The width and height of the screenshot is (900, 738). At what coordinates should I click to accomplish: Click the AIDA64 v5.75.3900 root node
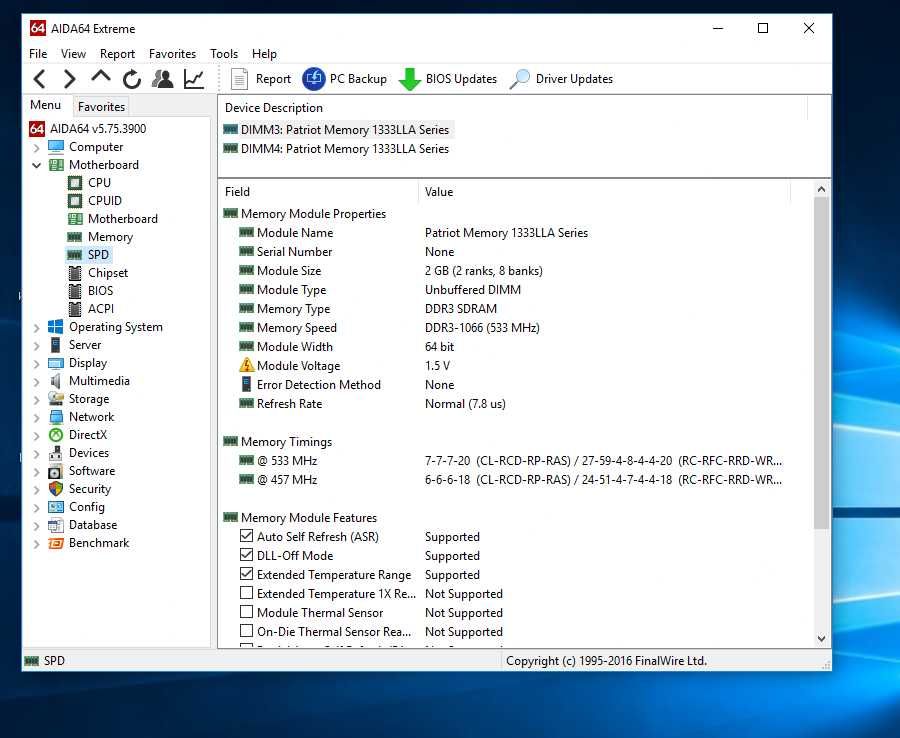pos(98,129)
